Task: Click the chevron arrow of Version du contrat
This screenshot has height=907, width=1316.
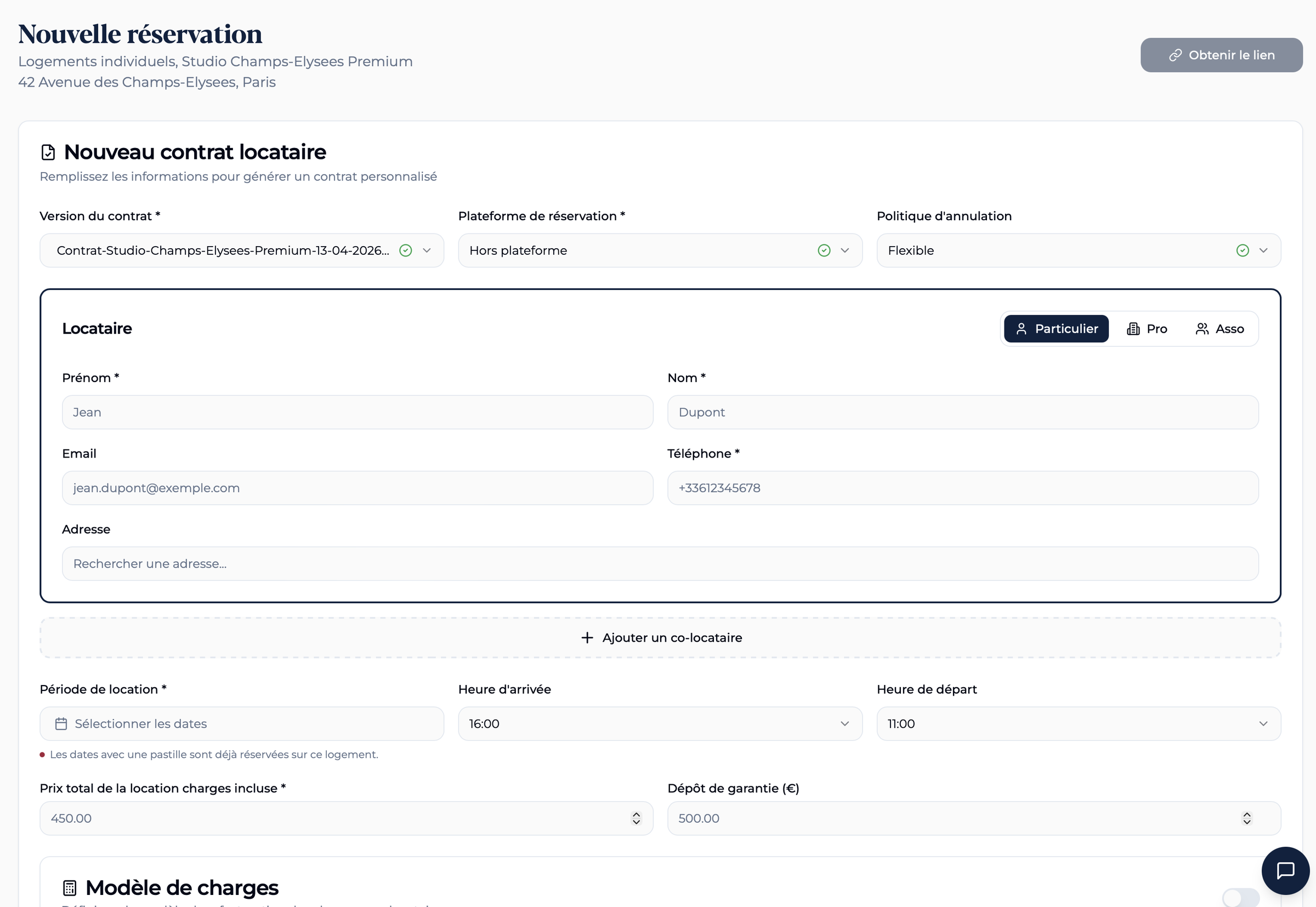Action: pyautogui.click(x=427, y=250)
